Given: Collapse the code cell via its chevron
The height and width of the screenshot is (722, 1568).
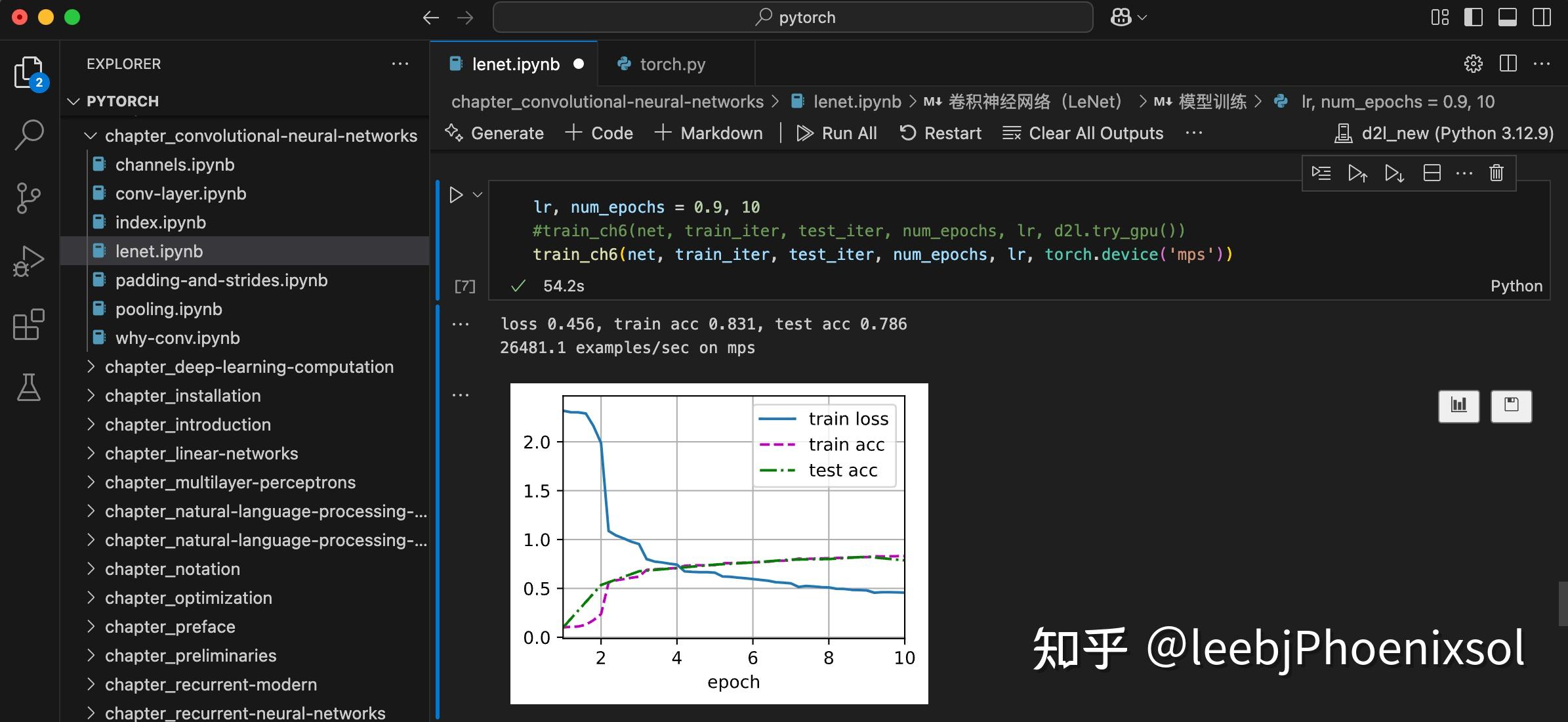Looking at the screenshot, I should point(477,194).
